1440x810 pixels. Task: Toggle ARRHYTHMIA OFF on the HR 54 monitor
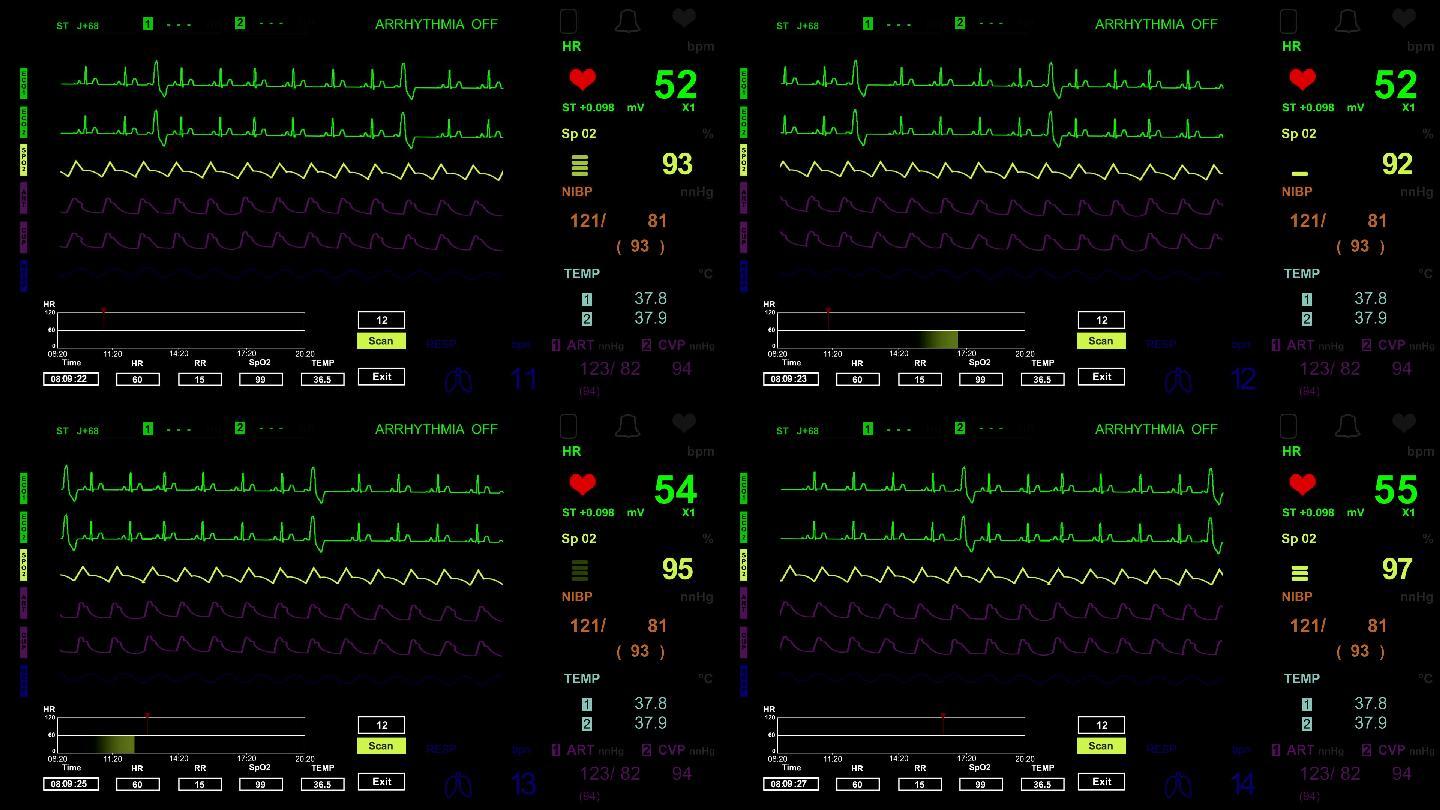click(x=436, y=429)
